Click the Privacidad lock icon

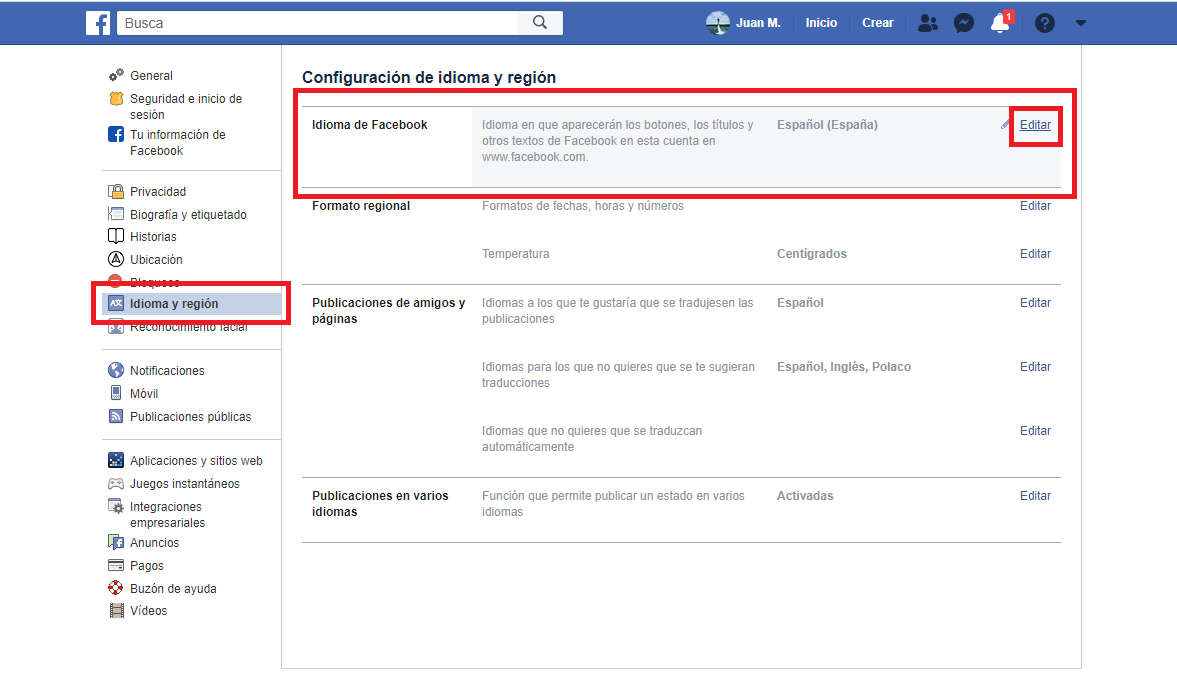point(116,191)
